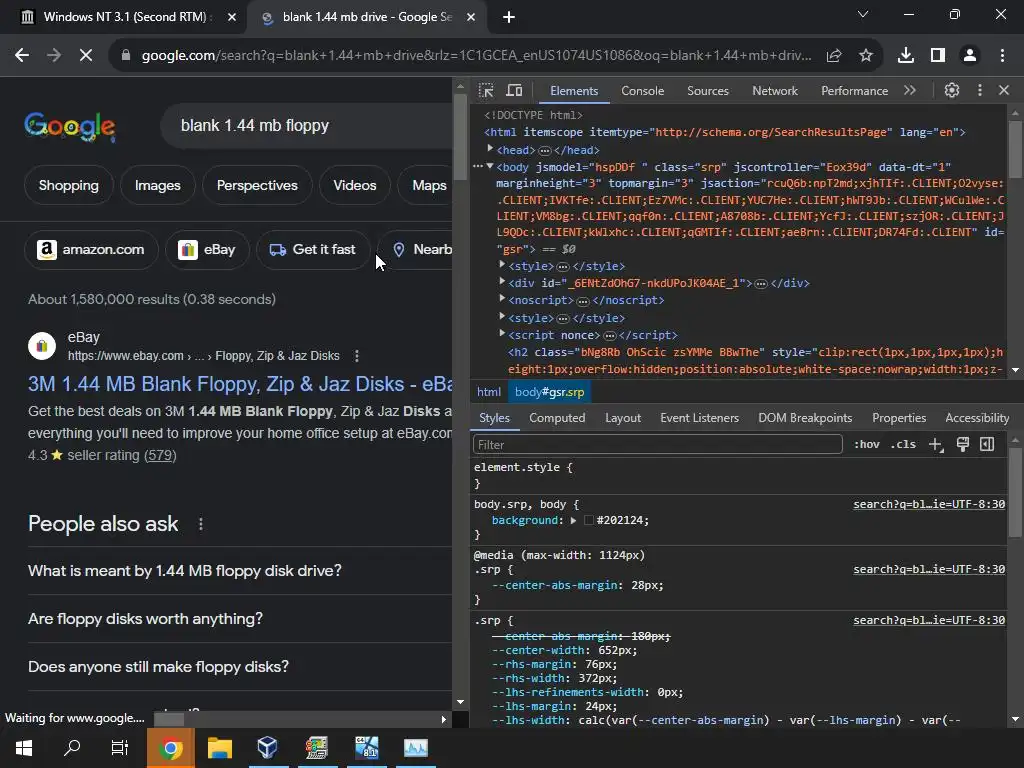Open the Chrome three-dot main menu
The height and width of the screenshot is (768, 1024).
(1002, 56)
